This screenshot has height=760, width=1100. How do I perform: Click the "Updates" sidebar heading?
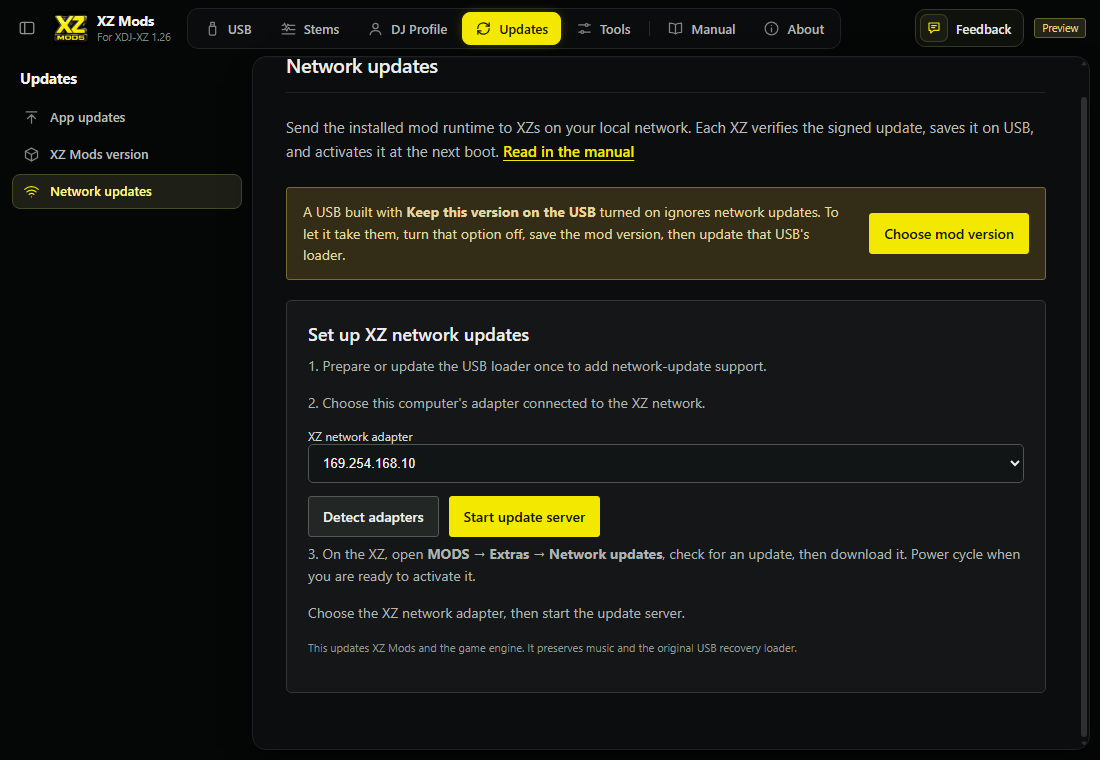(x=48, y=79)
